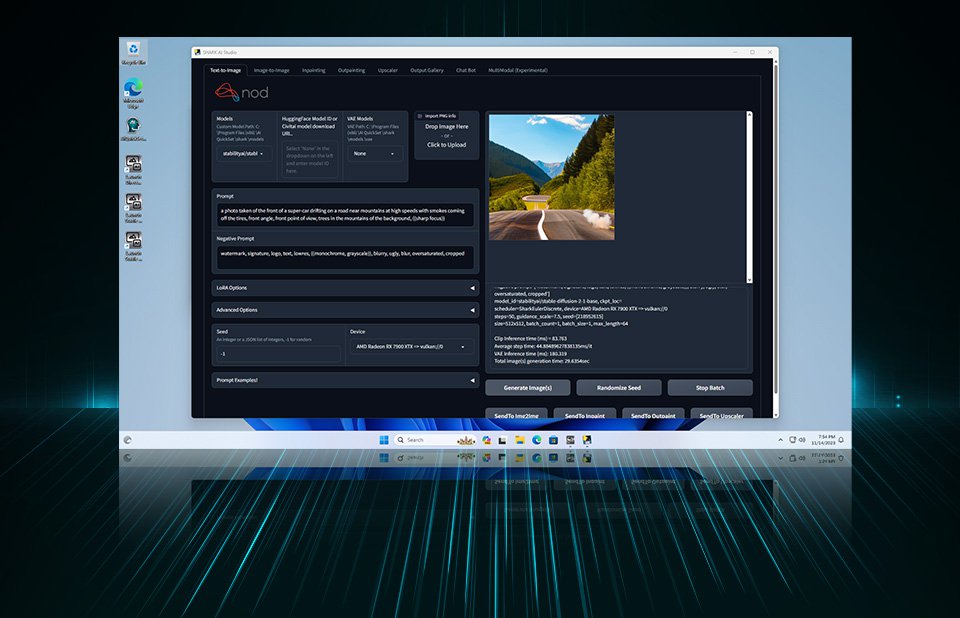This screenshot has height=618, width=960.
Task: Click the volume icon in system tray
Action: [x=802, y=440]
